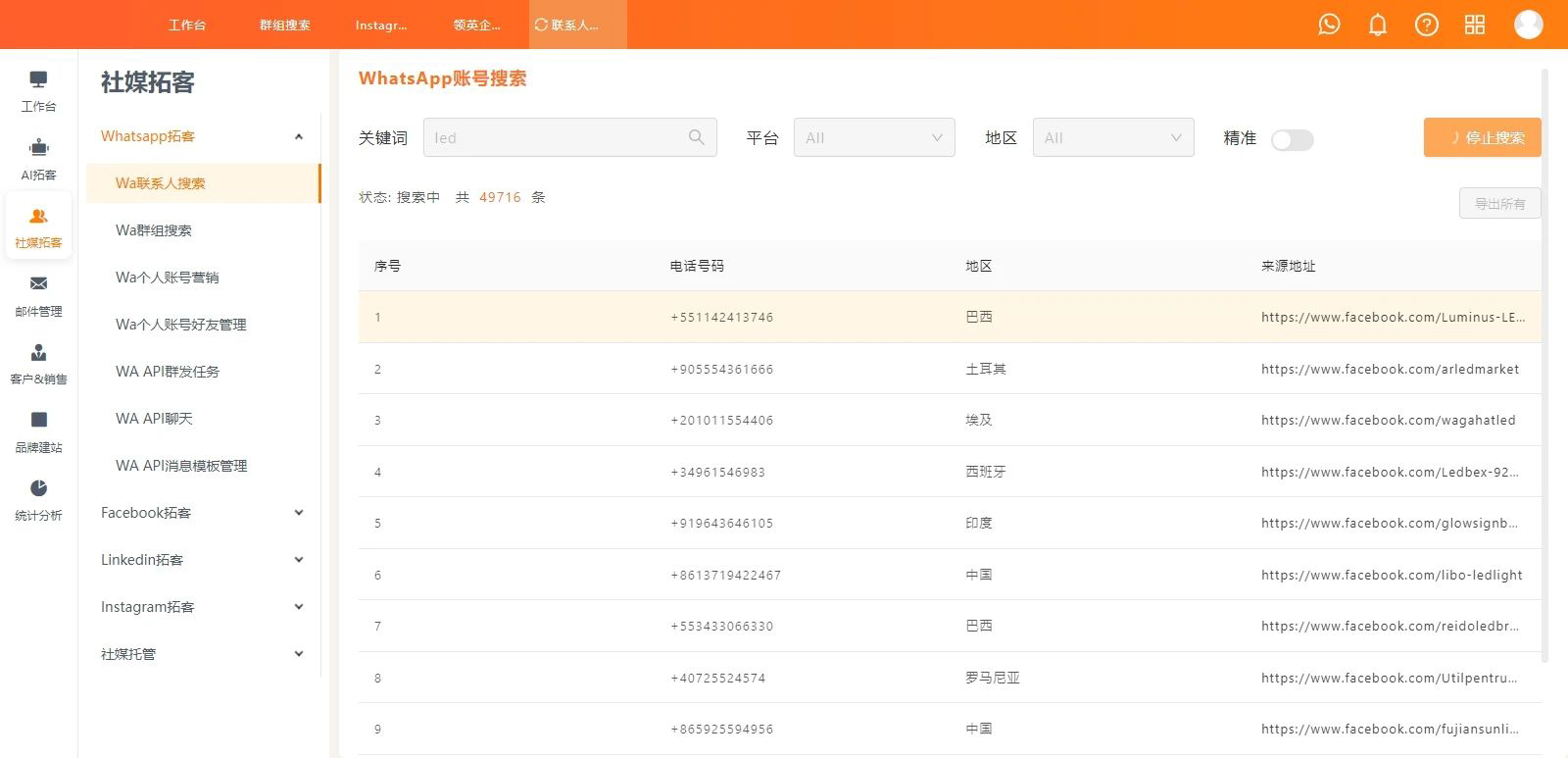
Task: Open the help question mark icon
Action: click(1427, 25)
